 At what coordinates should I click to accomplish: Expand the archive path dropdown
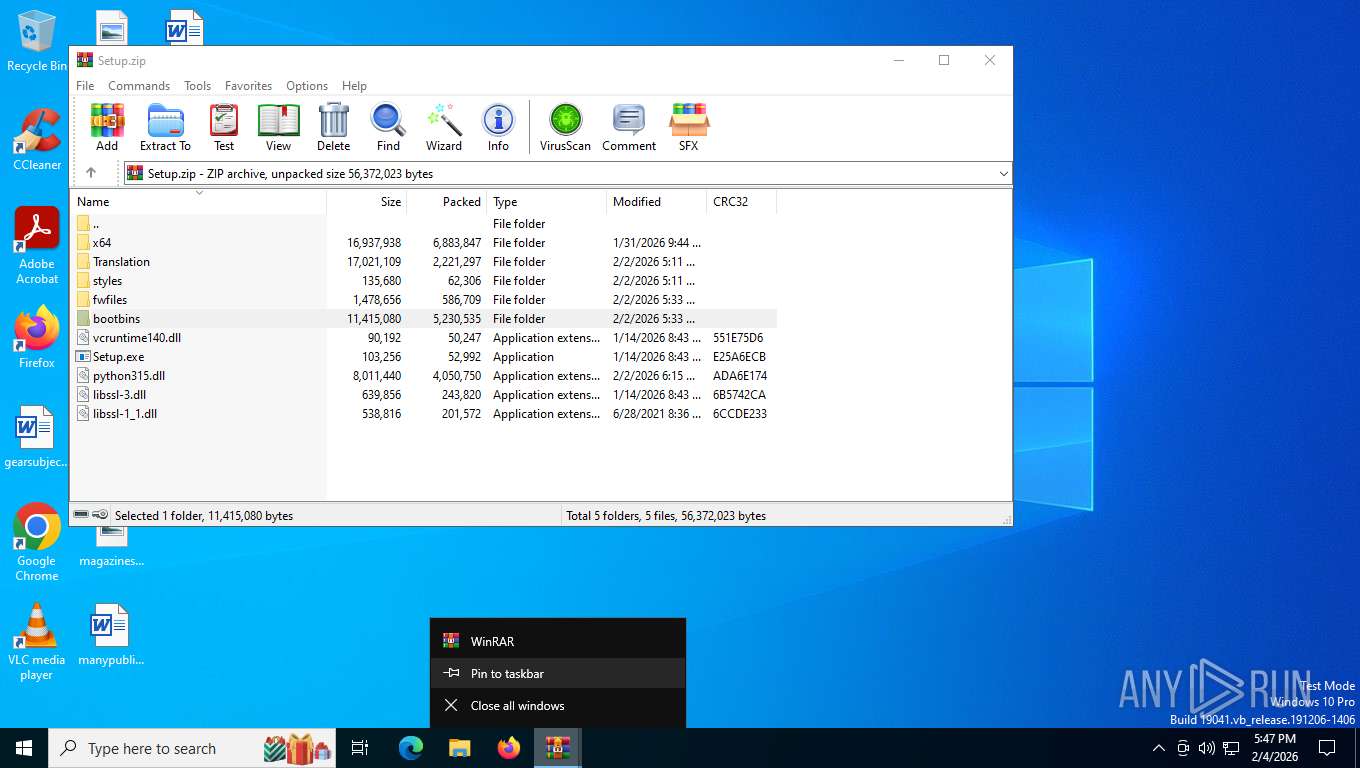click(x=1003, y=174)
